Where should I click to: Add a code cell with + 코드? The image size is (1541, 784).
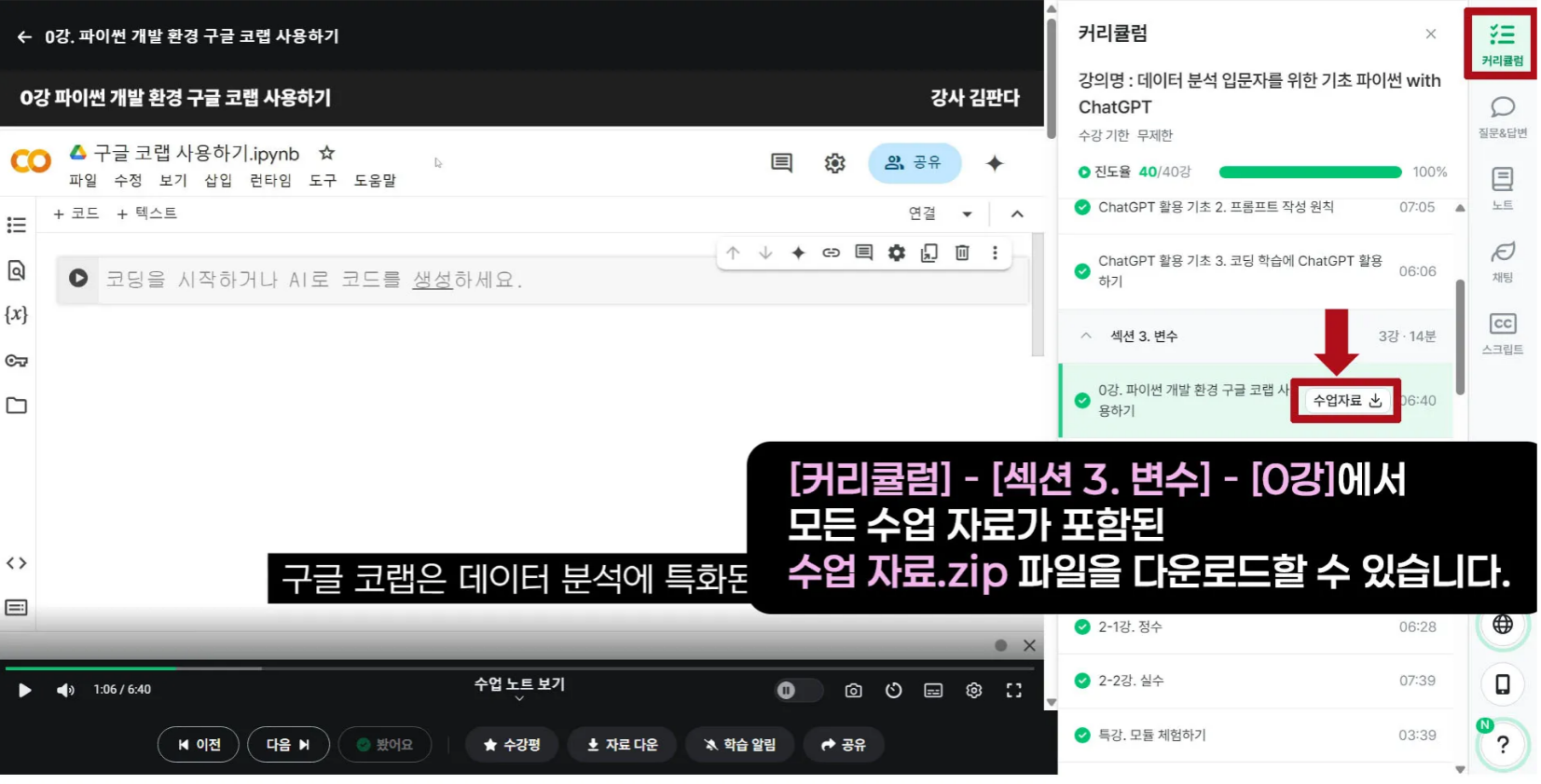point(76,213)
